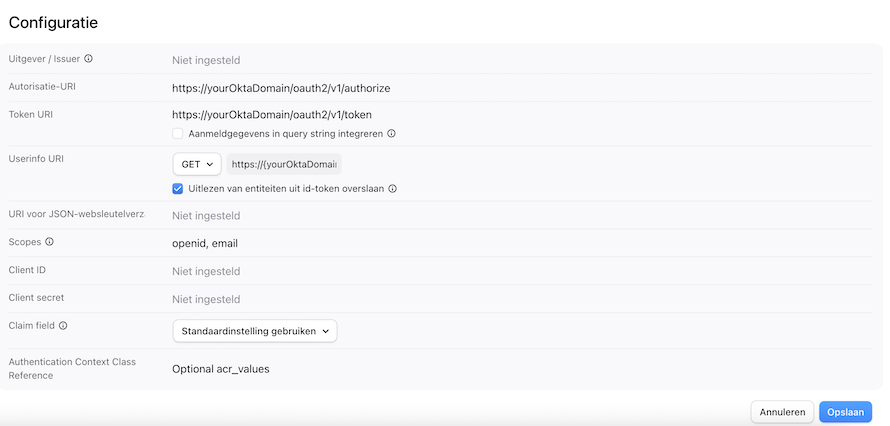Click info icon after id-token overslaan label

392,189
